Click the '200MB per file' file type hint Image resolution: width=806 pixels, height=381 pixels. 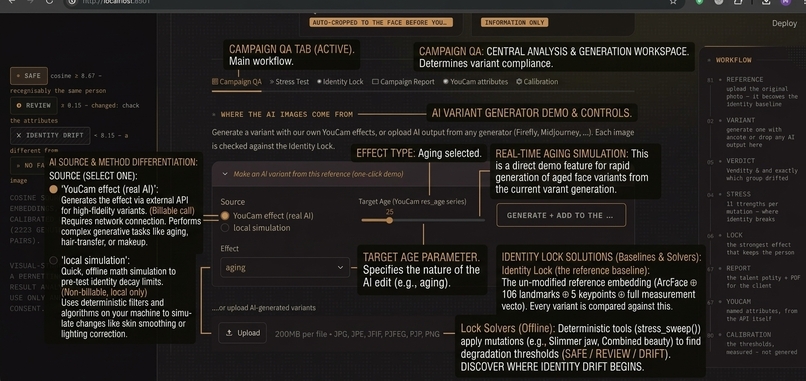pyautogui.click(x=357, y=334)
